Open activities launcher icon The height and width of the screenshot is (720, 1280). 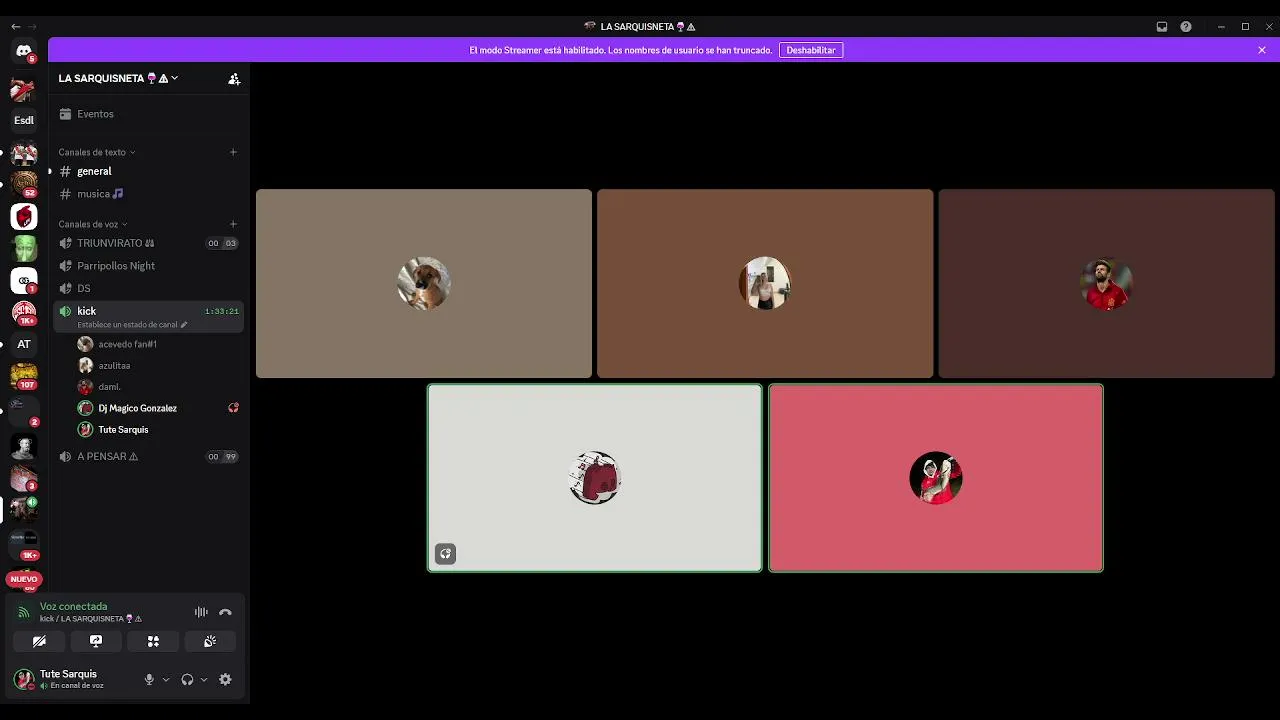[x=153, y=641]
